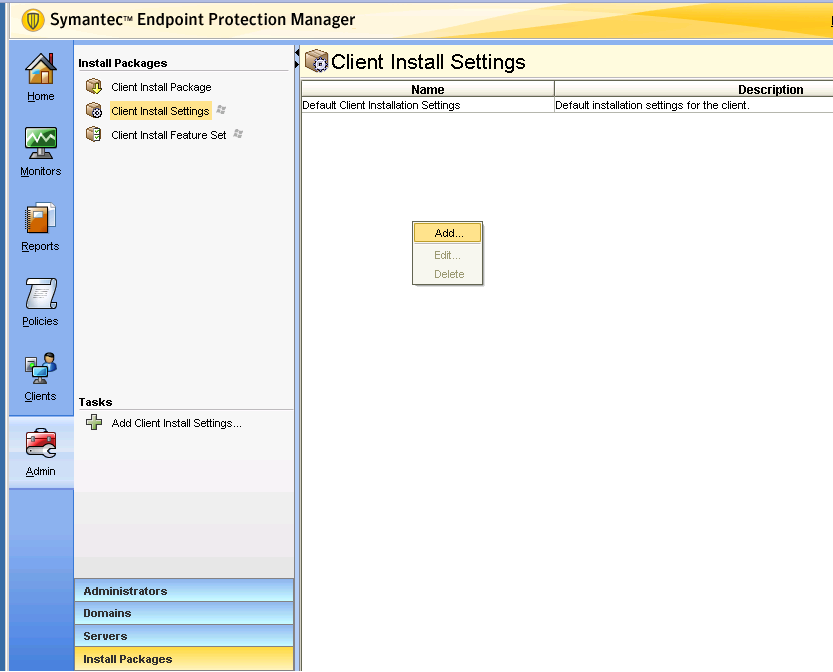Screen dimensions: 833x672
Task: Click Edit... in the context menu
Action: [x=448, y=255]
